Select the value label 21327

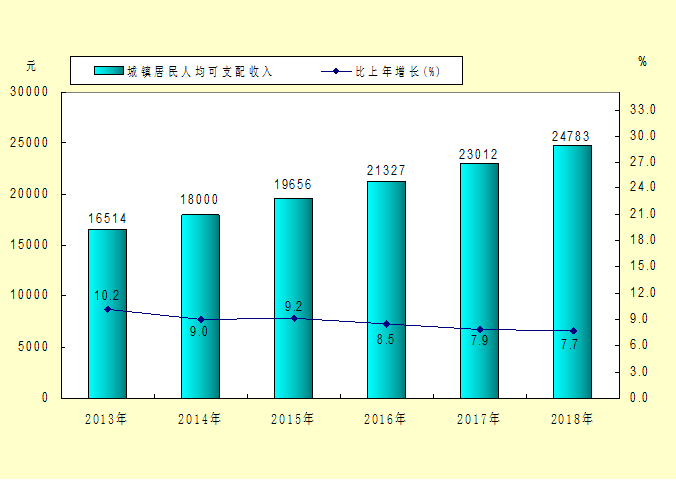tap(386, 170)
